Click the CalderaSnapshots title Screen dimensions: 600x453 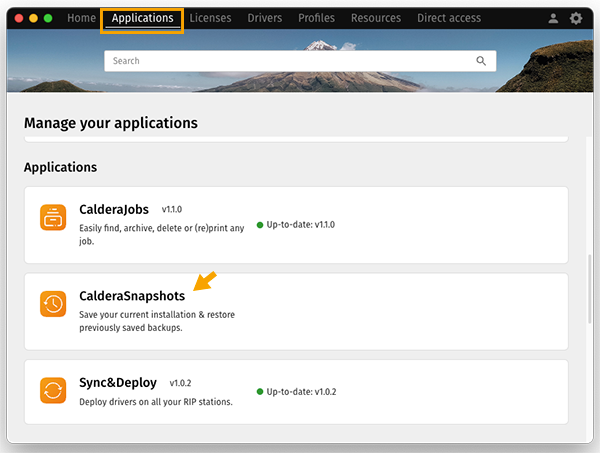tap(132, 296)
